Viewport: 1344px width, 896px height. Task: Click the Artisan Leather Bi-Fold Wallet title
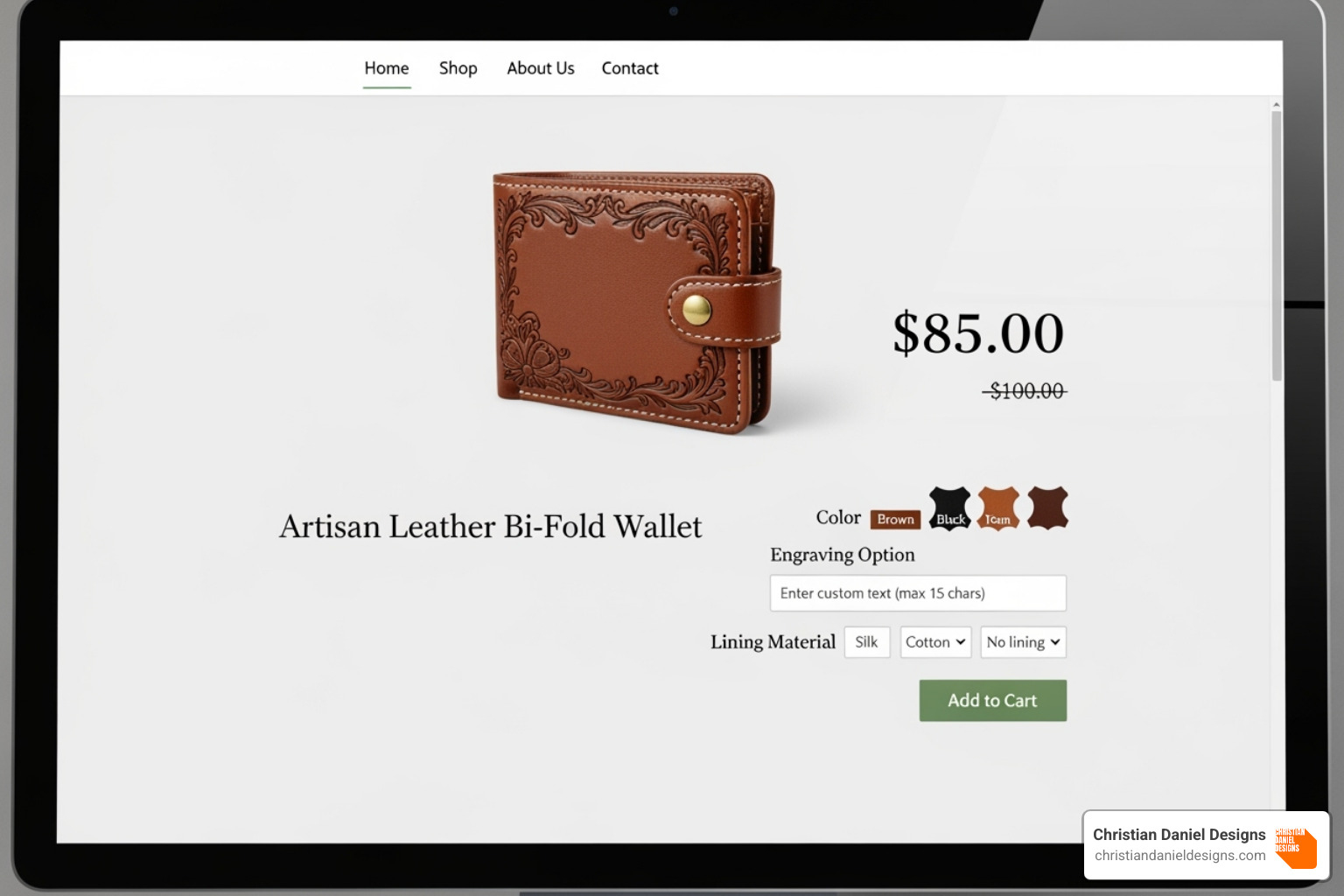pos(491,527)
